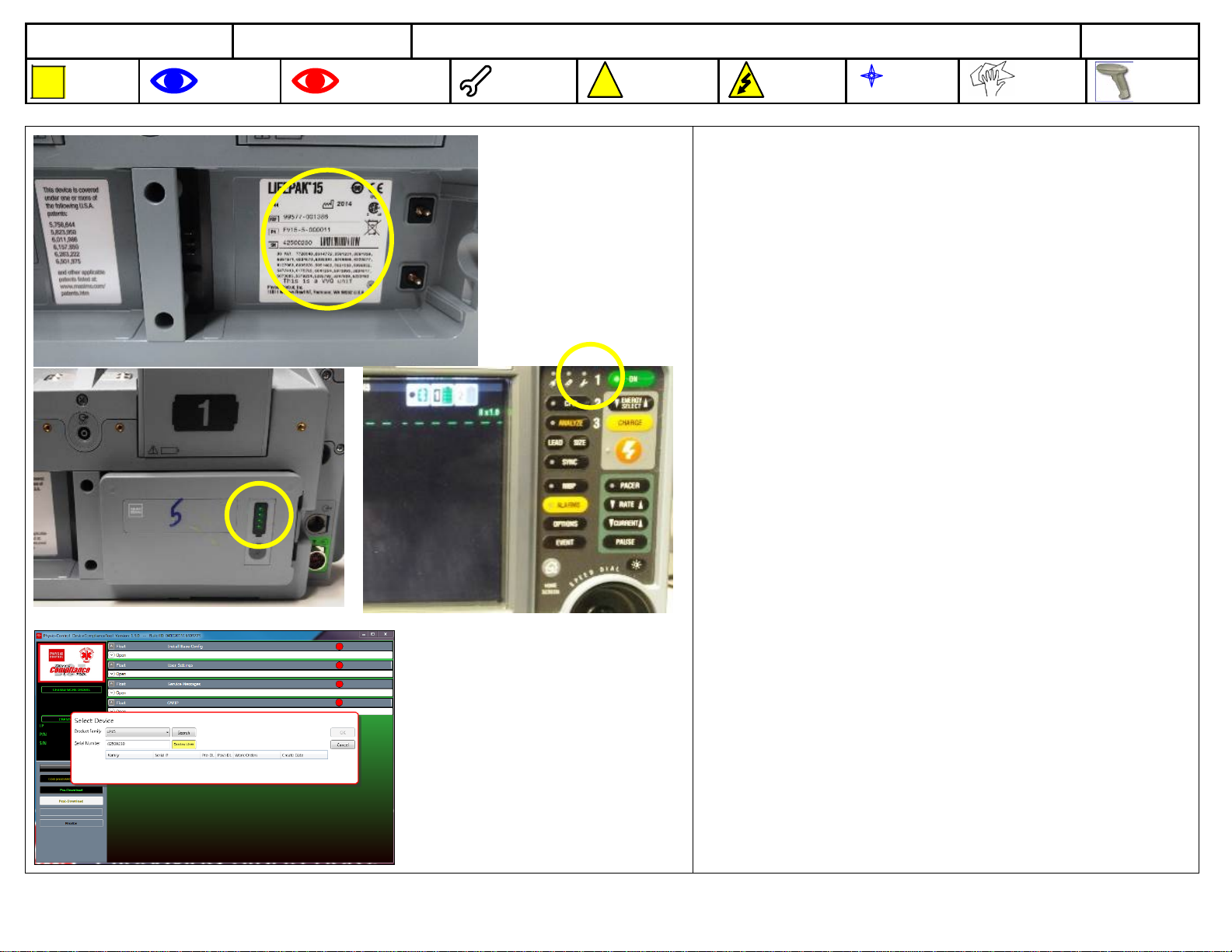Click the Post-Download button in left panel

coord(72,800)
